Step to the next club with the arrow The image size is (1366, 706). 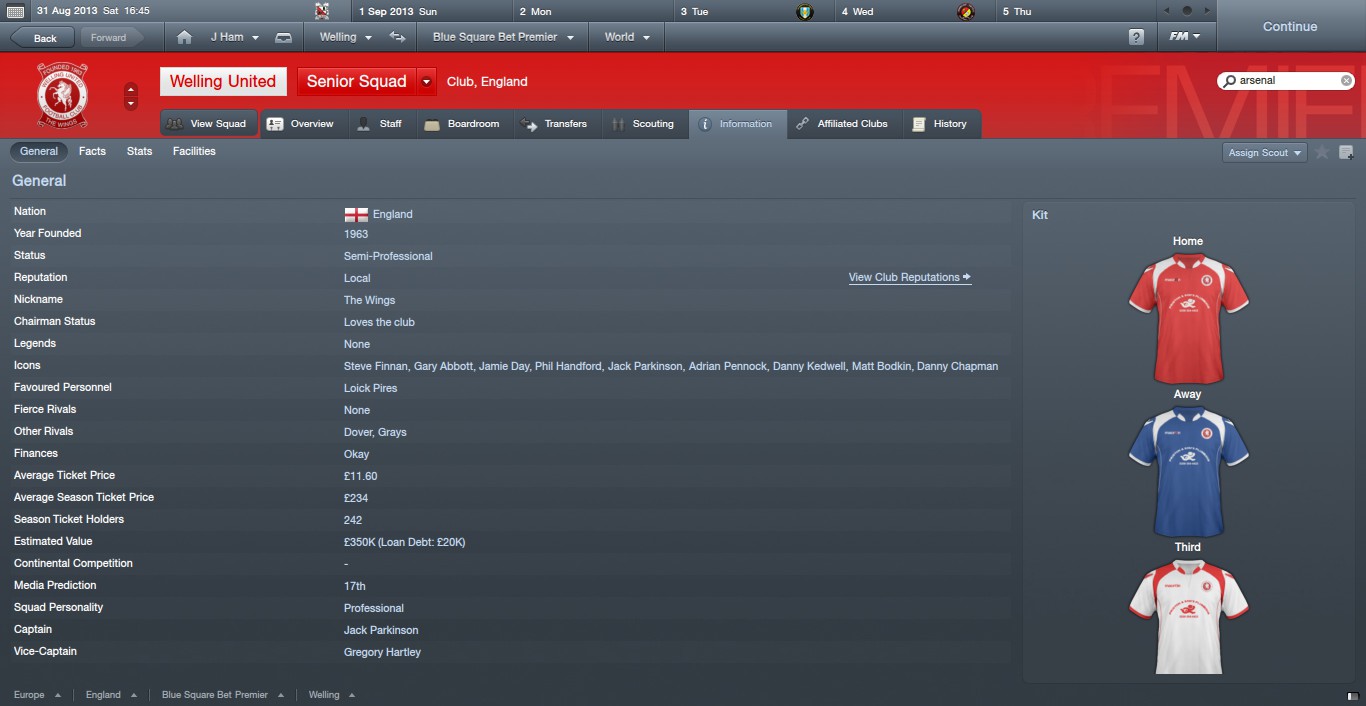pyautogui.click(x=131, y=103)
